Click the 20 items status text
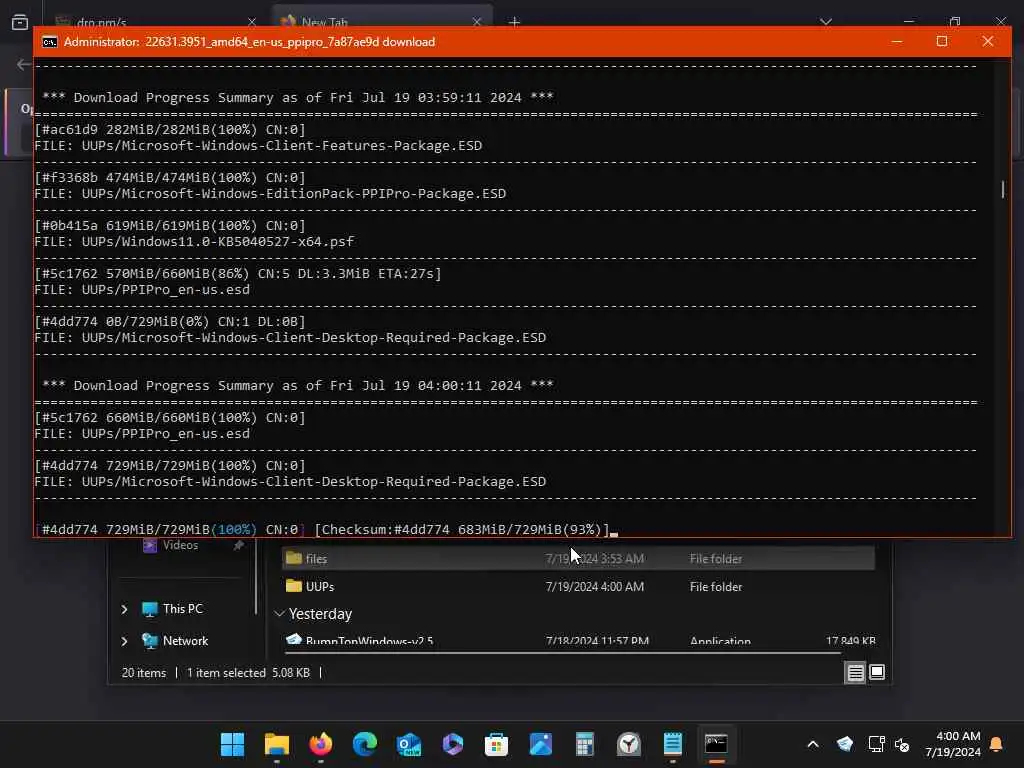Image resolution: width=1024 pixels, height=768 pixels. pos(144,673)
